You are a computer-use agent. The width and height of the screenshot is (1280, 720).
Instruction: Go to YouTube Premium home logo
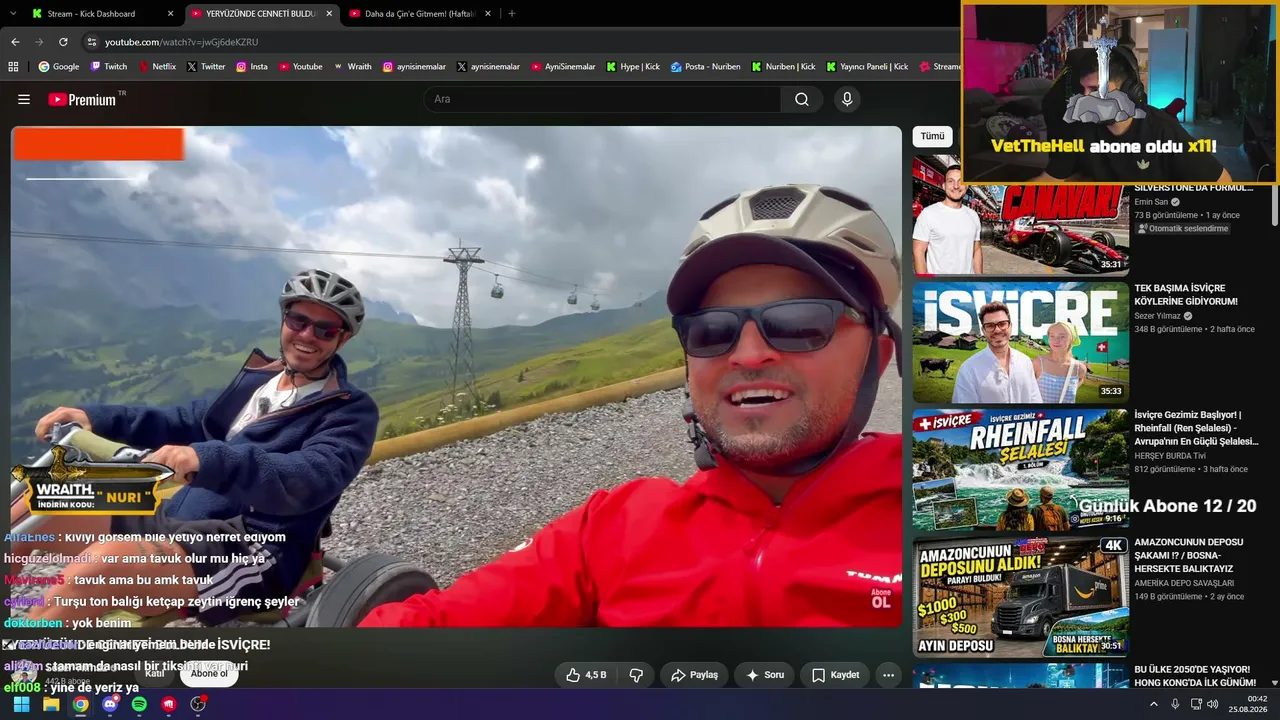82,99
